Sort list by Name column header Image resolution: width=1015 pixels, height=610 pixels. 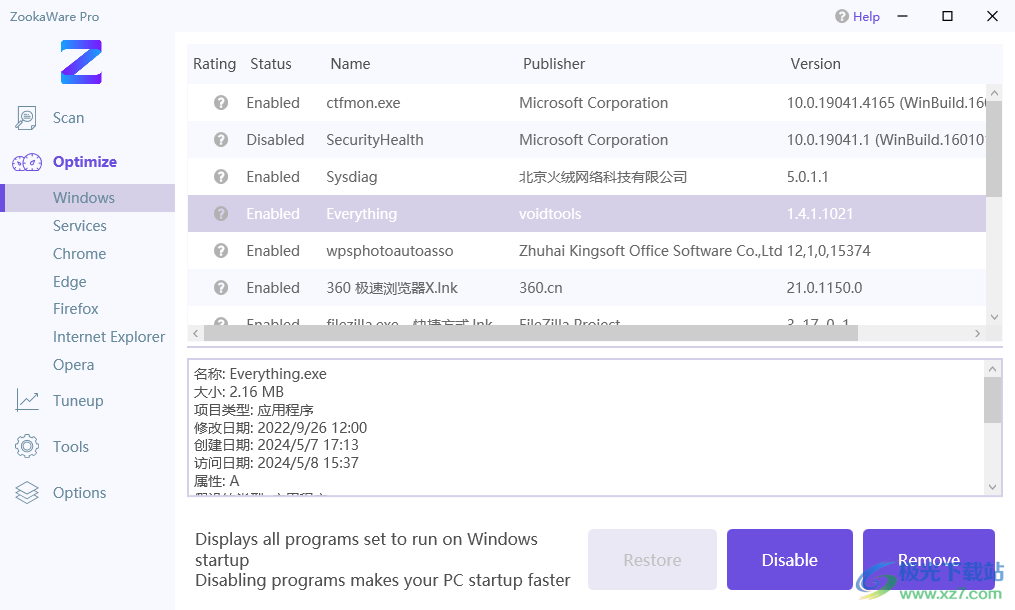pyautogui.click(x=350, y=64)
